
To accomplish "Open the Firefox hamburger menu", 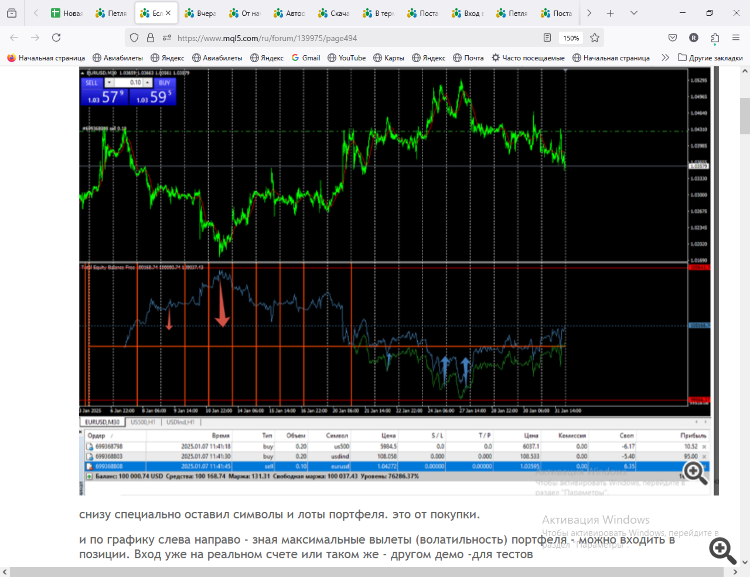I will point(736,38).
